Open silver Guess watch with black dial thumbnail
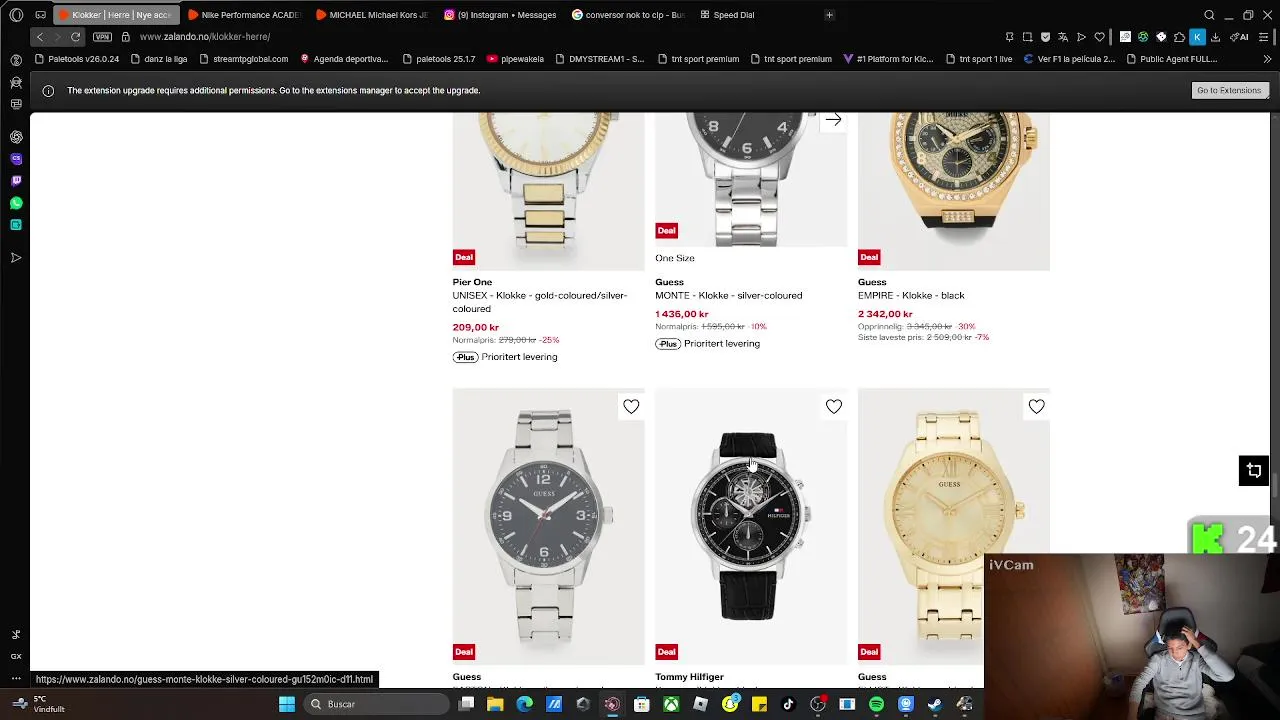Viewport: 1280px width, 720px height. 548,526
